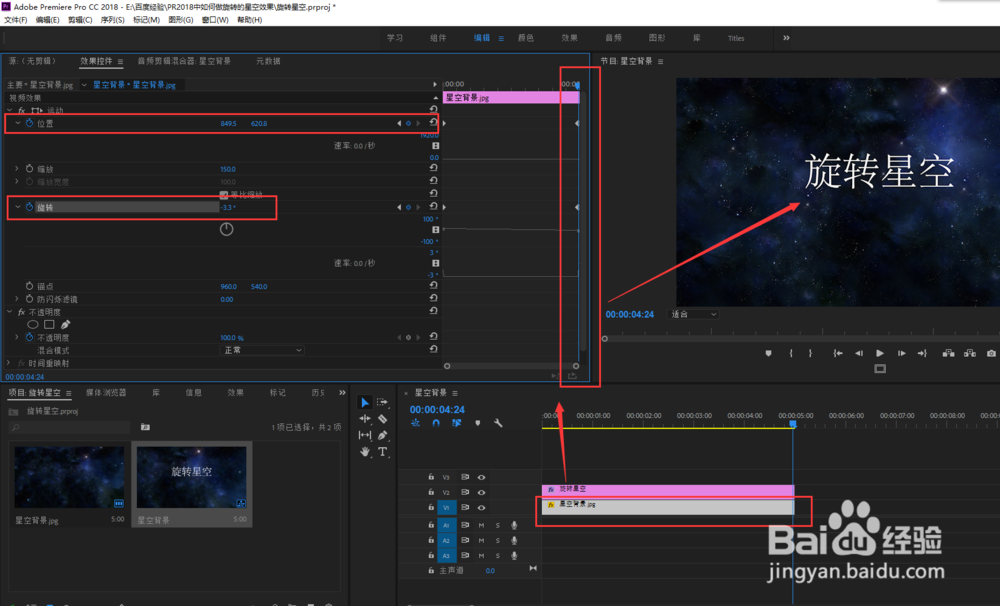Mark Out point in Program monitor
Screen dimensions: 1000x606
pos(811,353)
